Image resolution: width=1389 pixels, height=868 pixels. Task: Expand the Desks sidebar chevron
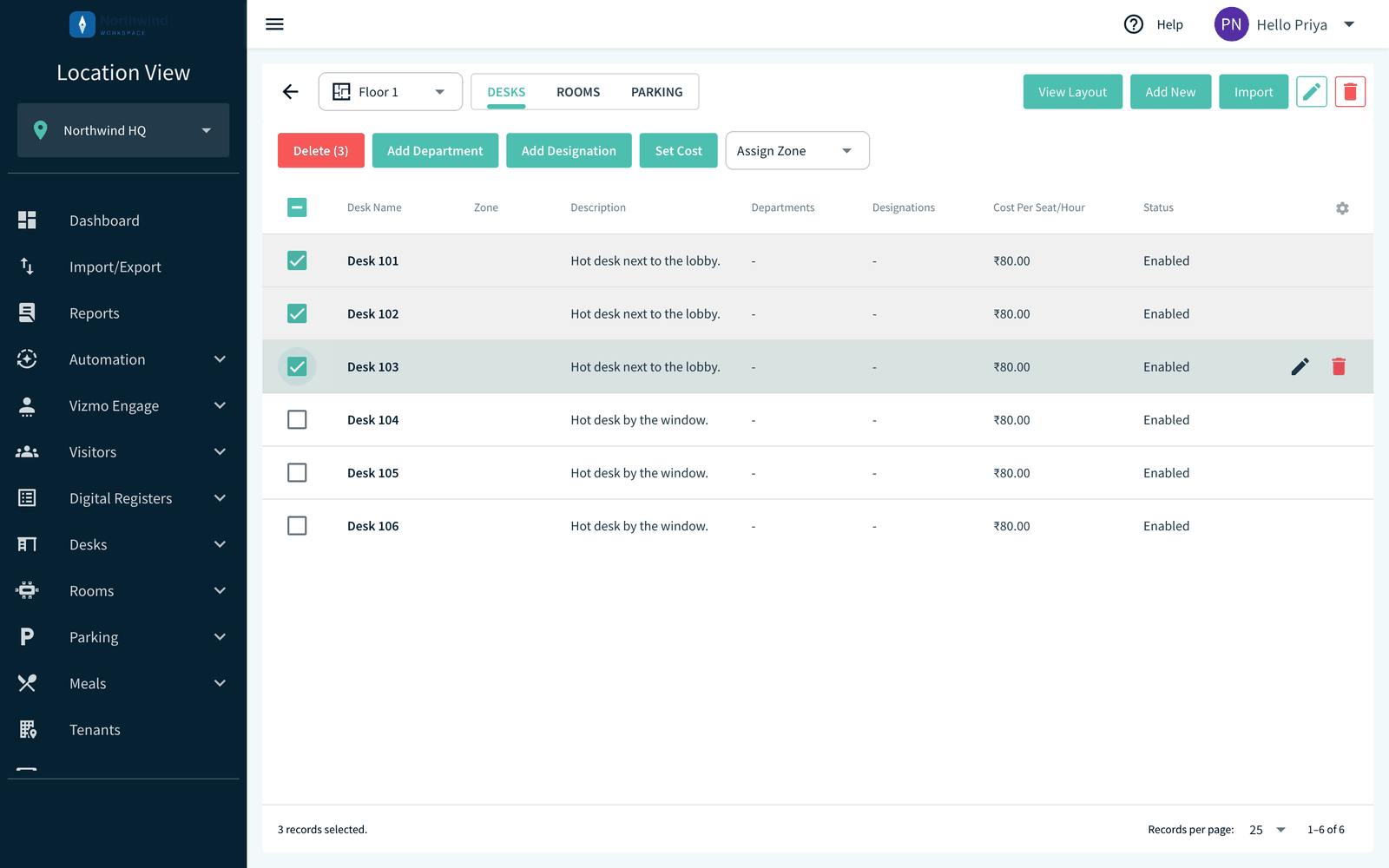tap(221, 544)
